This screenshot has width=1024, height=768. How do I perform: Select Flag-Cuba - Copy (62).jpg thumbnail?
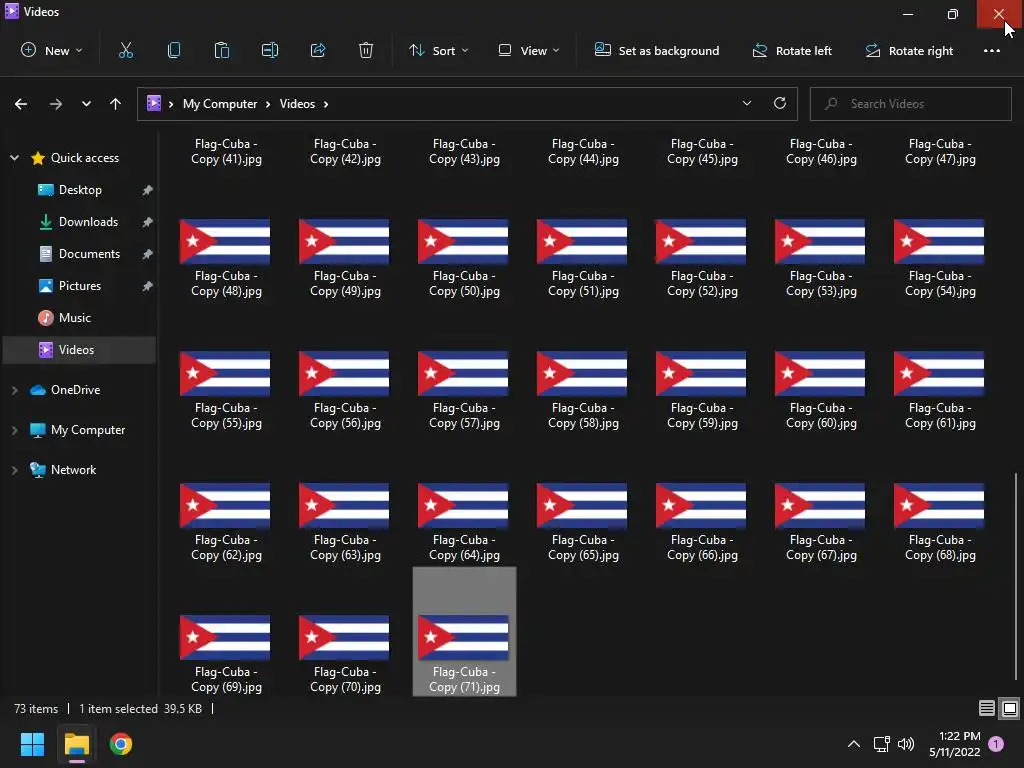pyautogui.click(x=225, y=505)
